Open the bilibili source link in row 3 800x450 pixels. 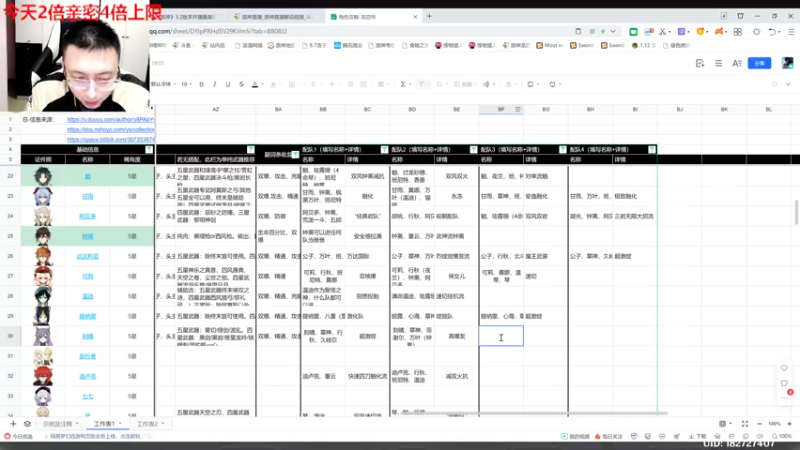(x=111, y=139)
